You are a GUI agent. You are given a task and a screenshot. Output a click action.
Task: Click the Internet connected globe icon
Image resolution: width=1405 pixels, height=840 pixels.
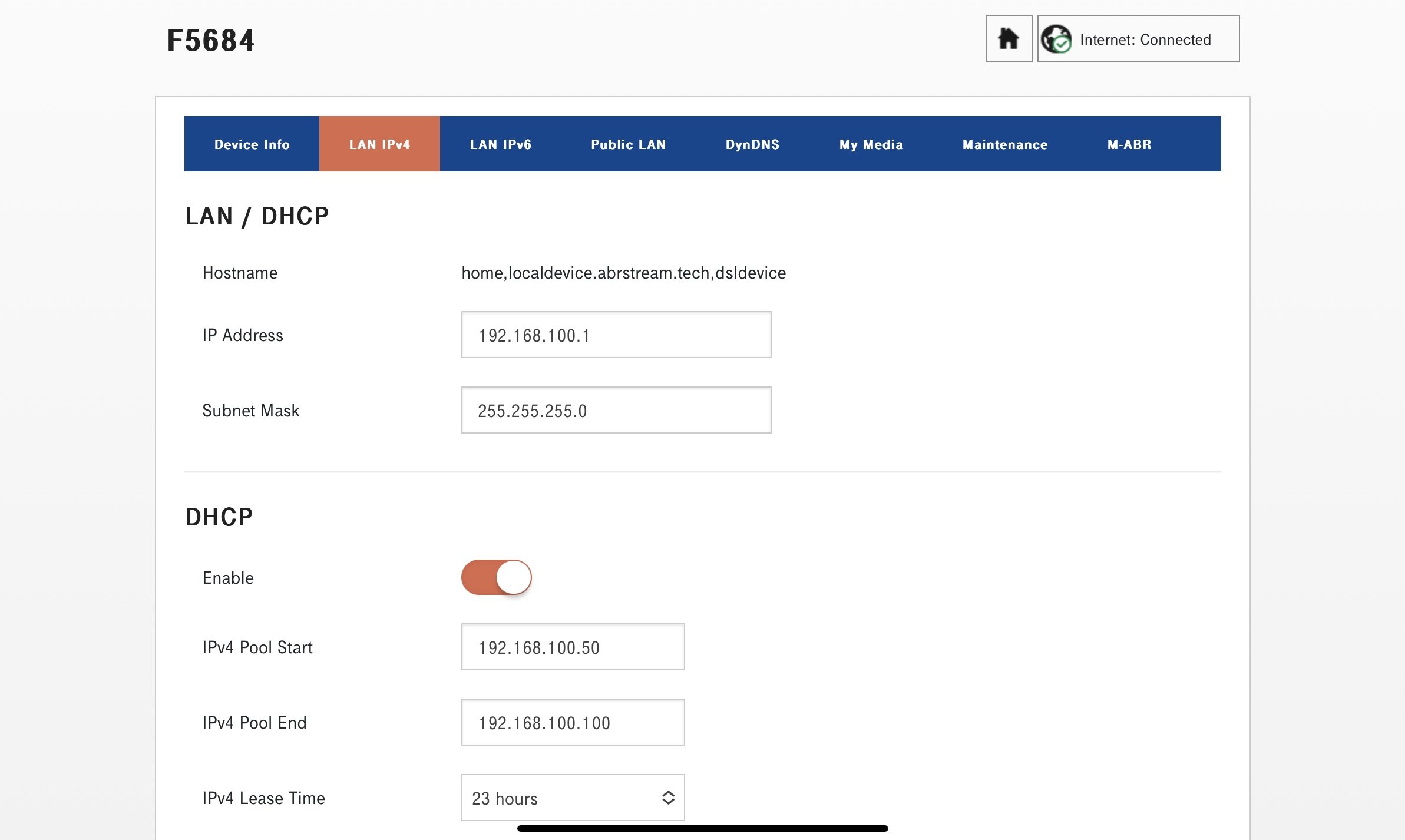(1056, 39)
